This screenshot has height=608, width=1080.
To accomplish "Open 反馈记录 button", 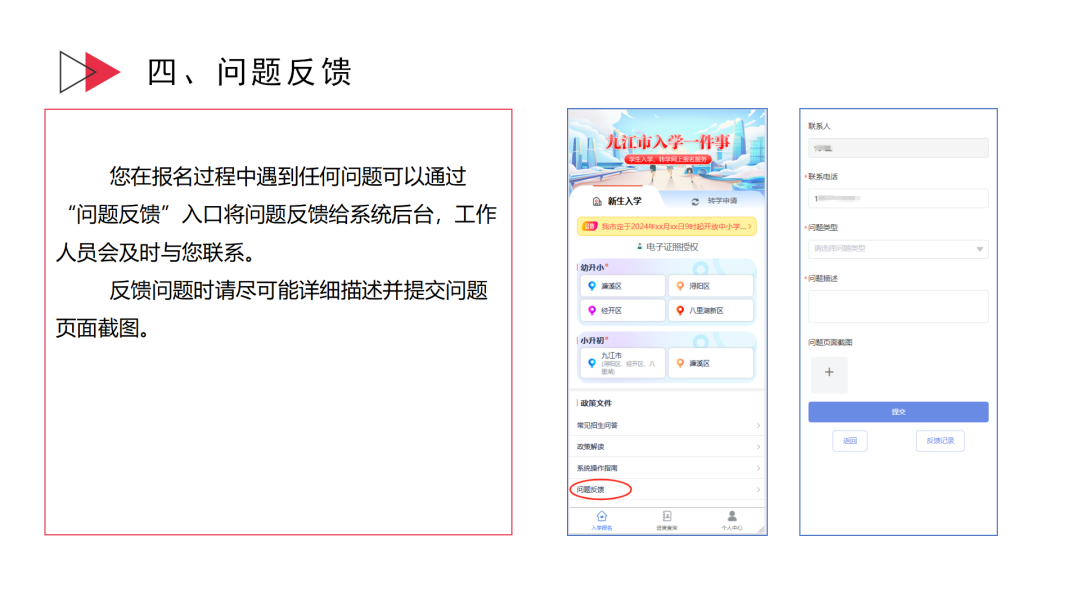I will (939, 441).
